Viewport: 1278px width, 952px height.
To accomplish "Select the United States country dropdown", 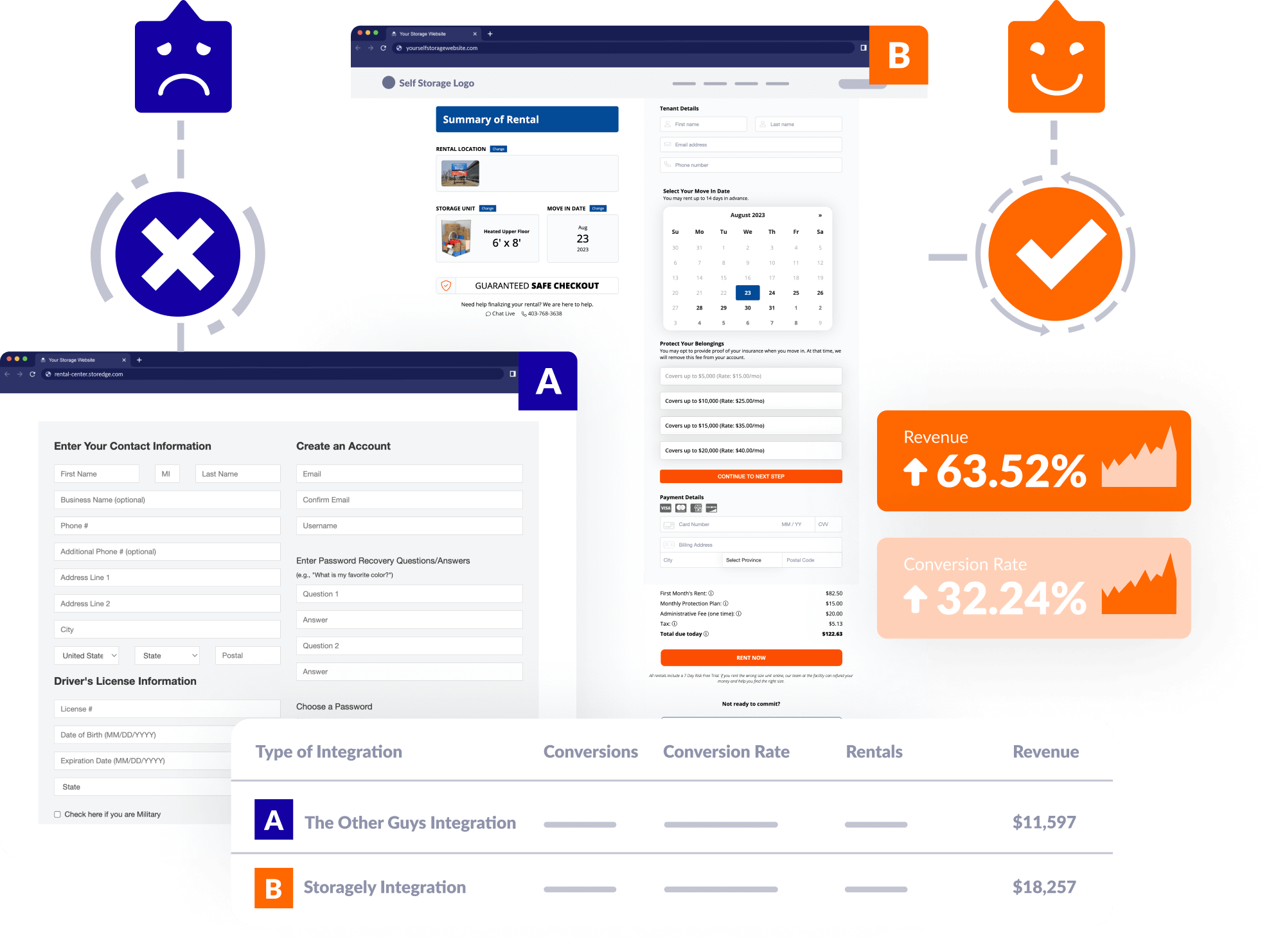I will [89, 655].
